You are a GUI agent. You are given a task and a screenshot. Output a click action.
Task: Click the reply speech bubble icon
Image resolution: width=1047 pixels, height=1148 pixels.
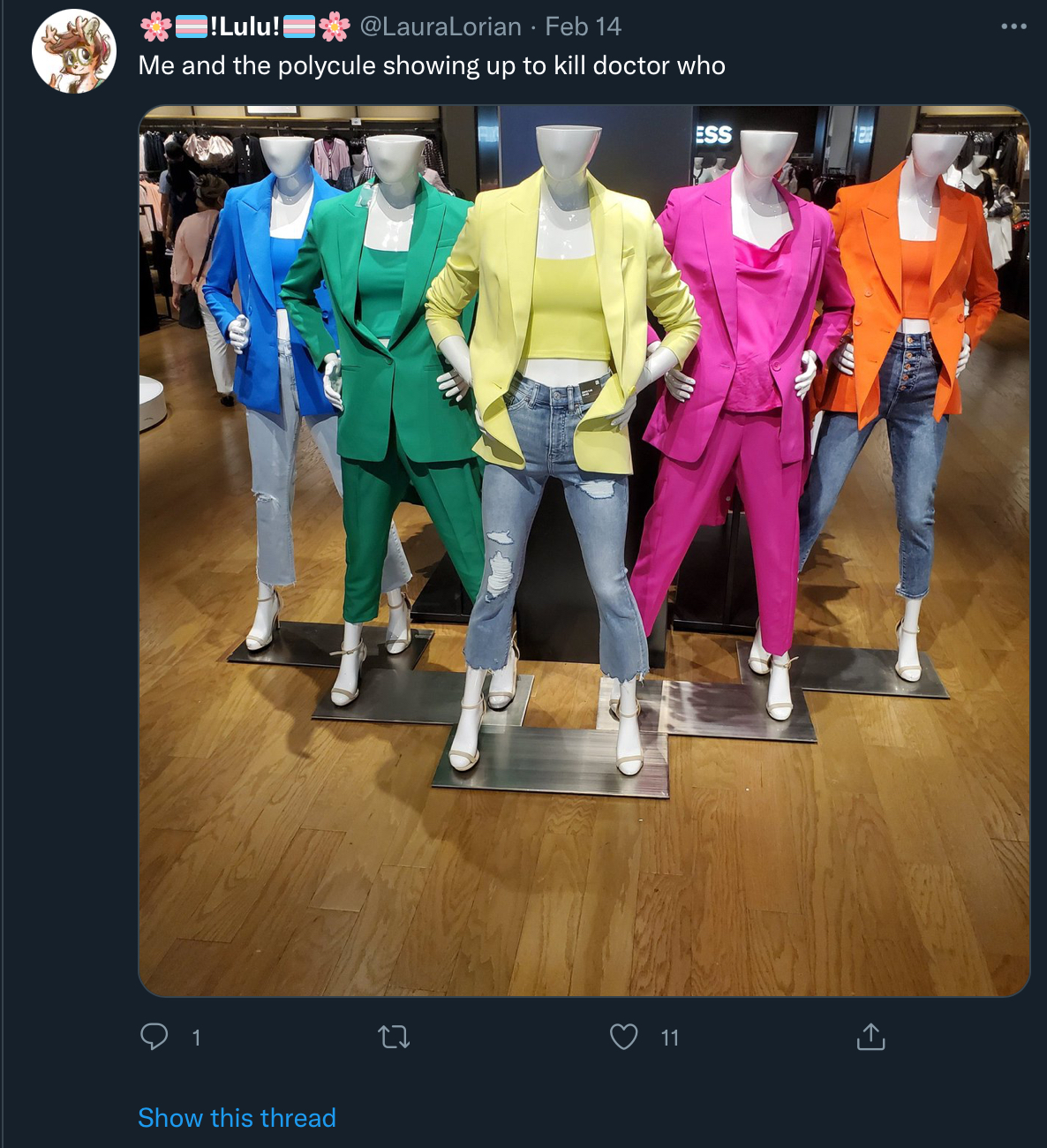(154, 1036)
